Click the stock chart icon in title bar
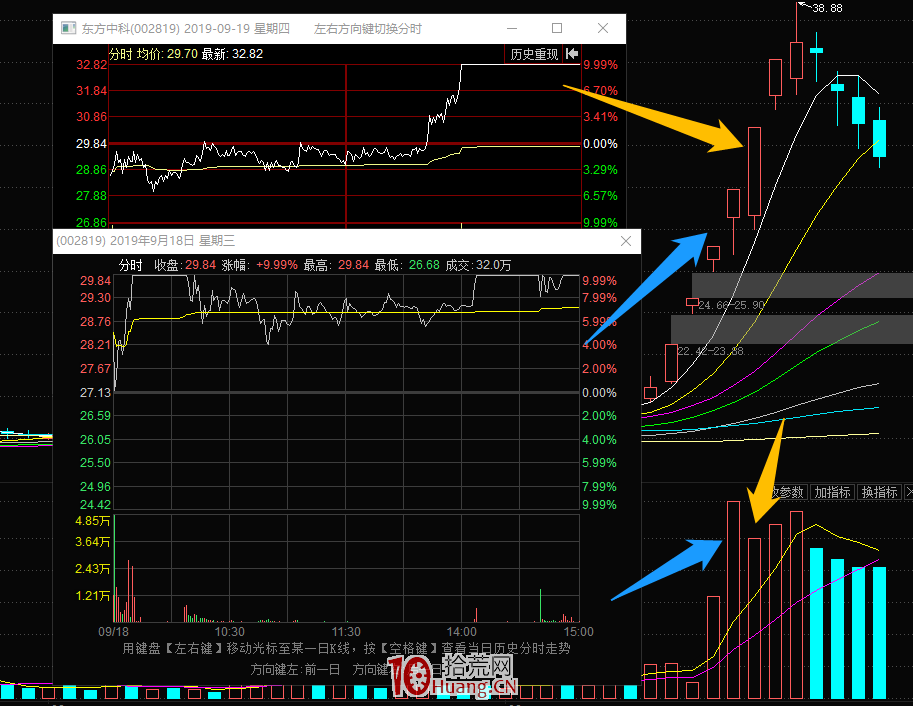 coord(69,28)
